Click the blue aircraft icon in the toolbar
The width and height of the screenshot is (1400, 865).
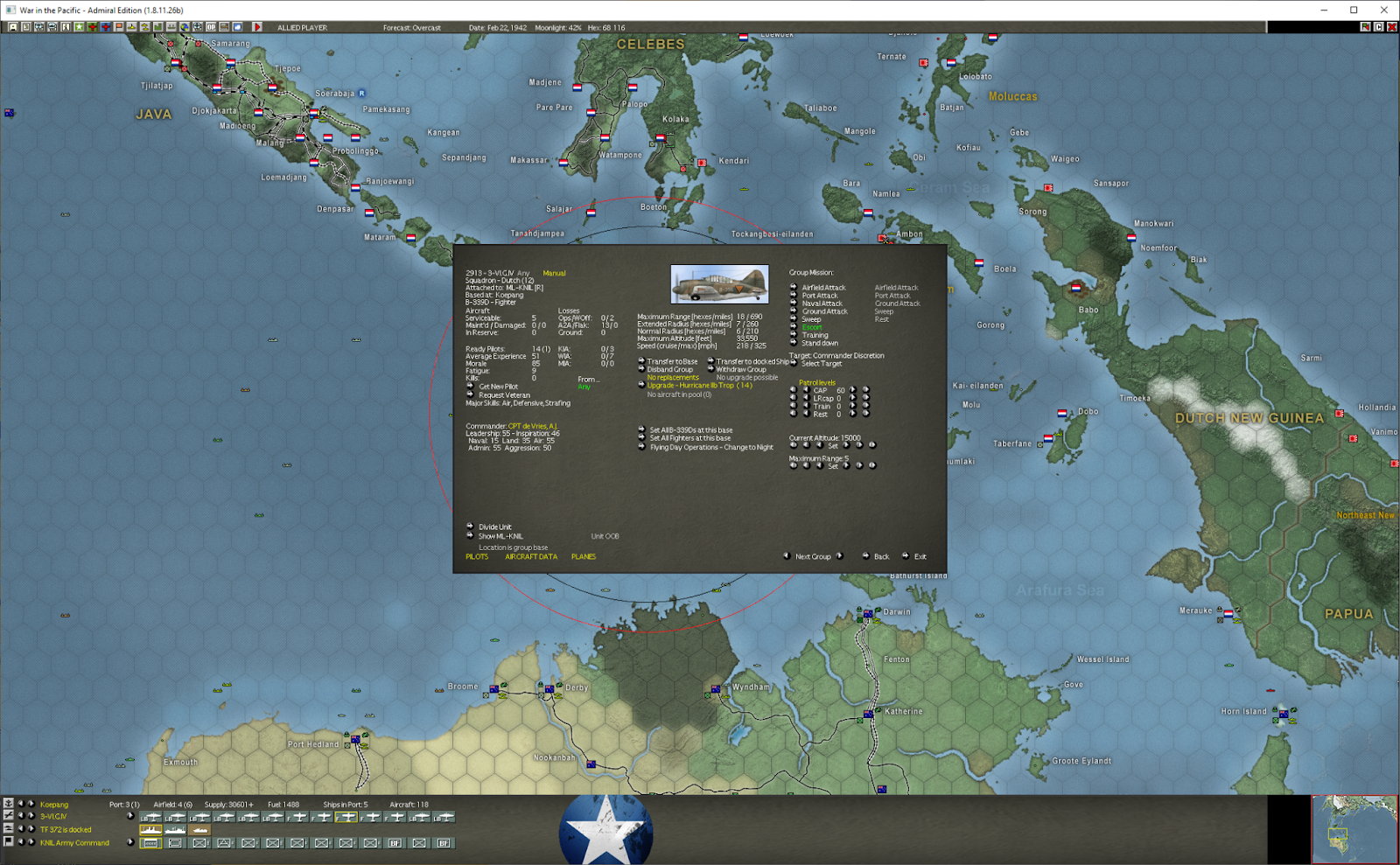pyautogui.click(x=105, y=27)
